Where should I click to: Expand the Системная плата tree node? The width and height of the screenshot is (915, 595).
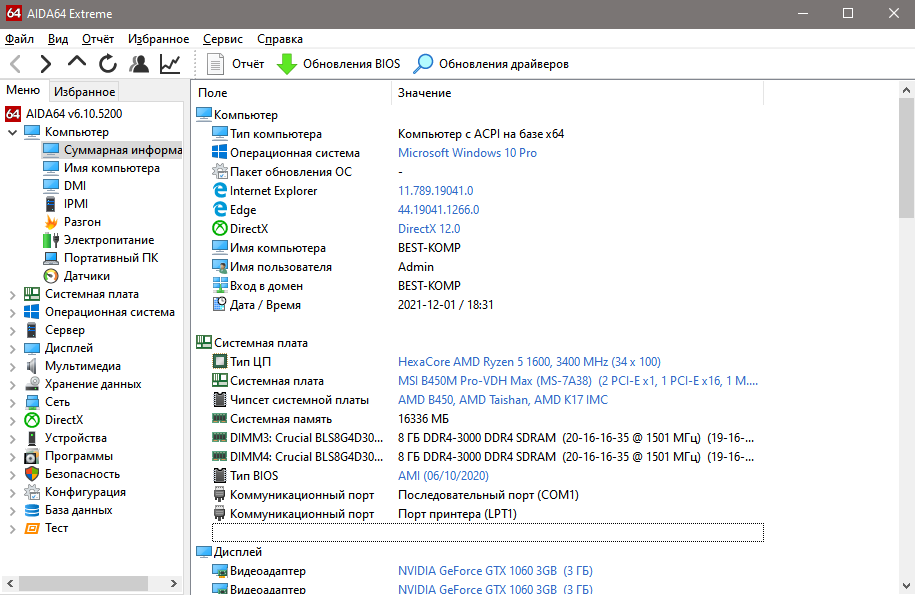point(12,294)
